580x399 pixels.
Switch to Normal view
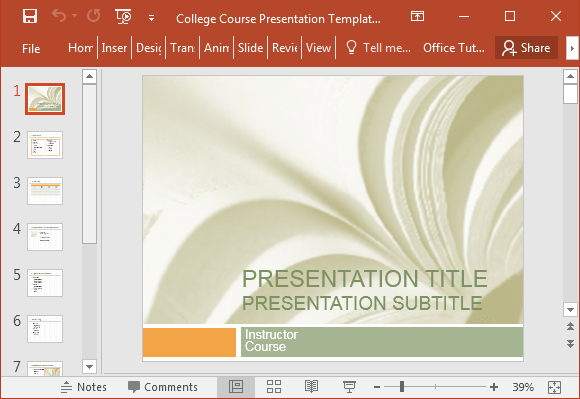236,387
